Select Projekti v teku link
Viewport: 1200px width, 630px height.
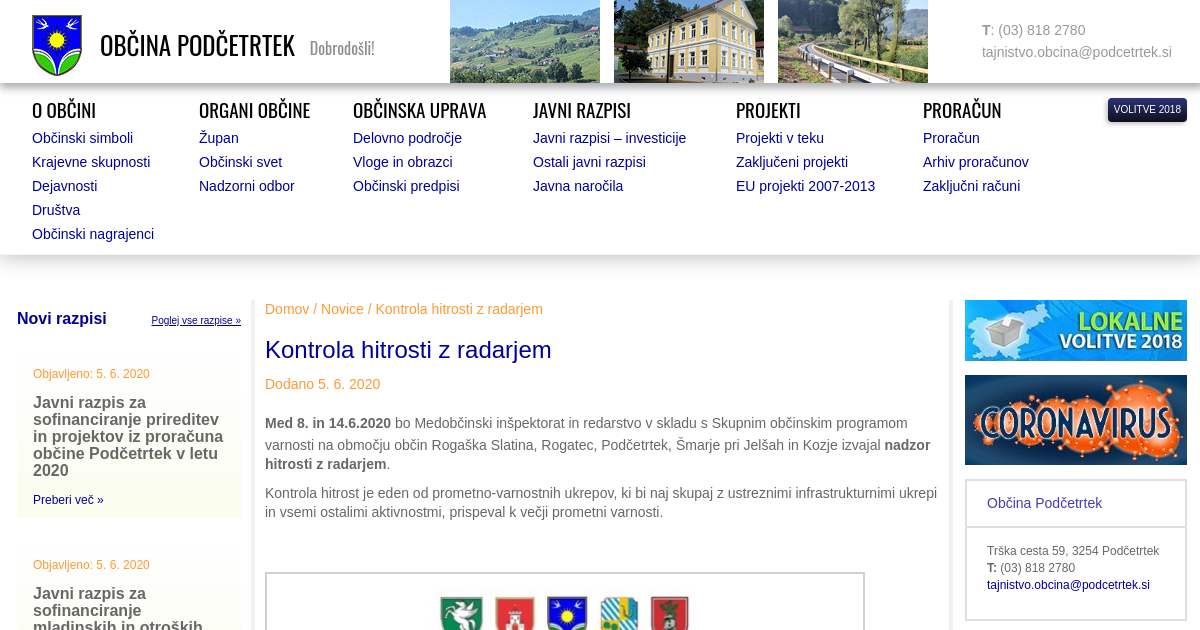pyautogui.click(x=779, y=138)
